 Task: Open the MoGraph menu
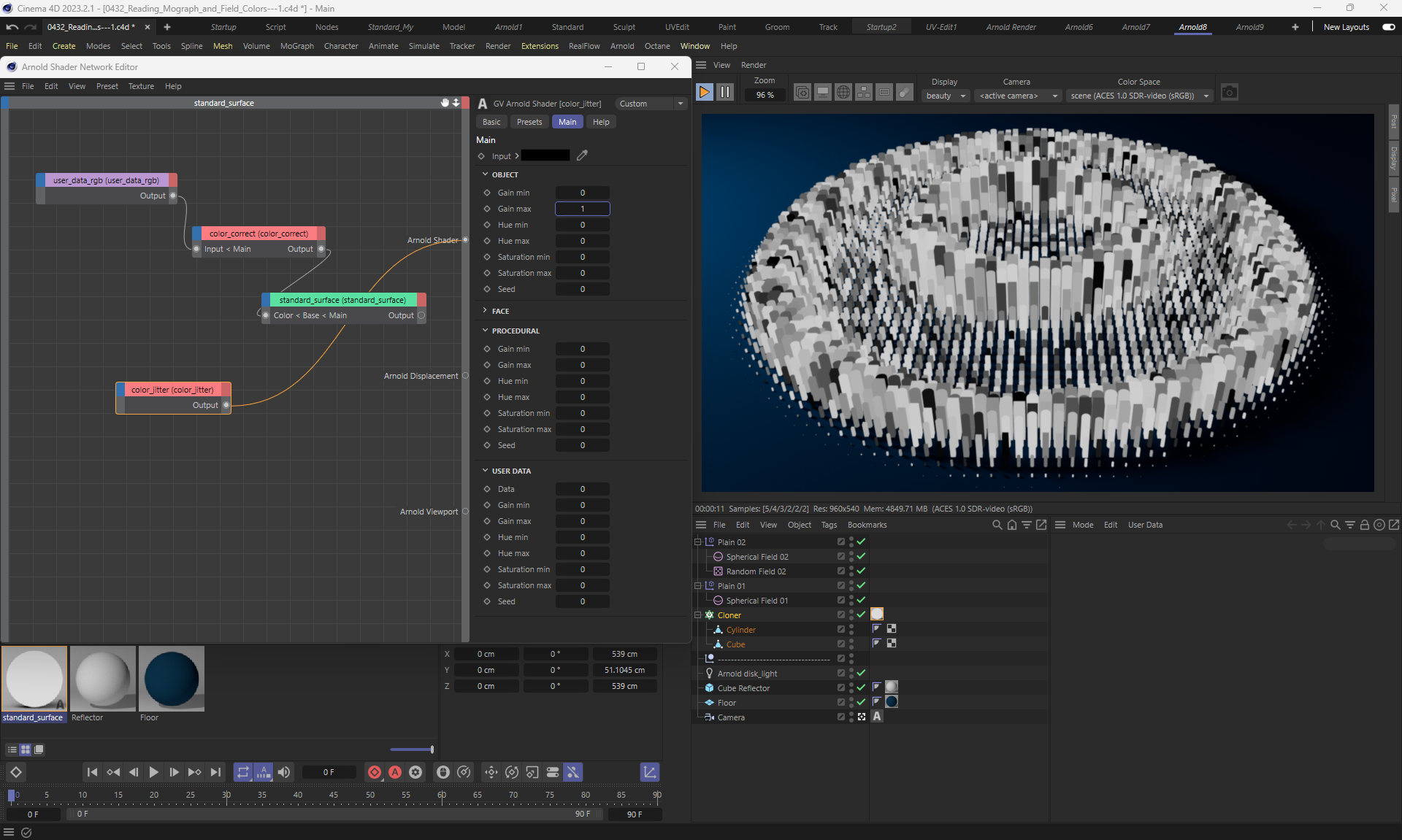[296, 46]
